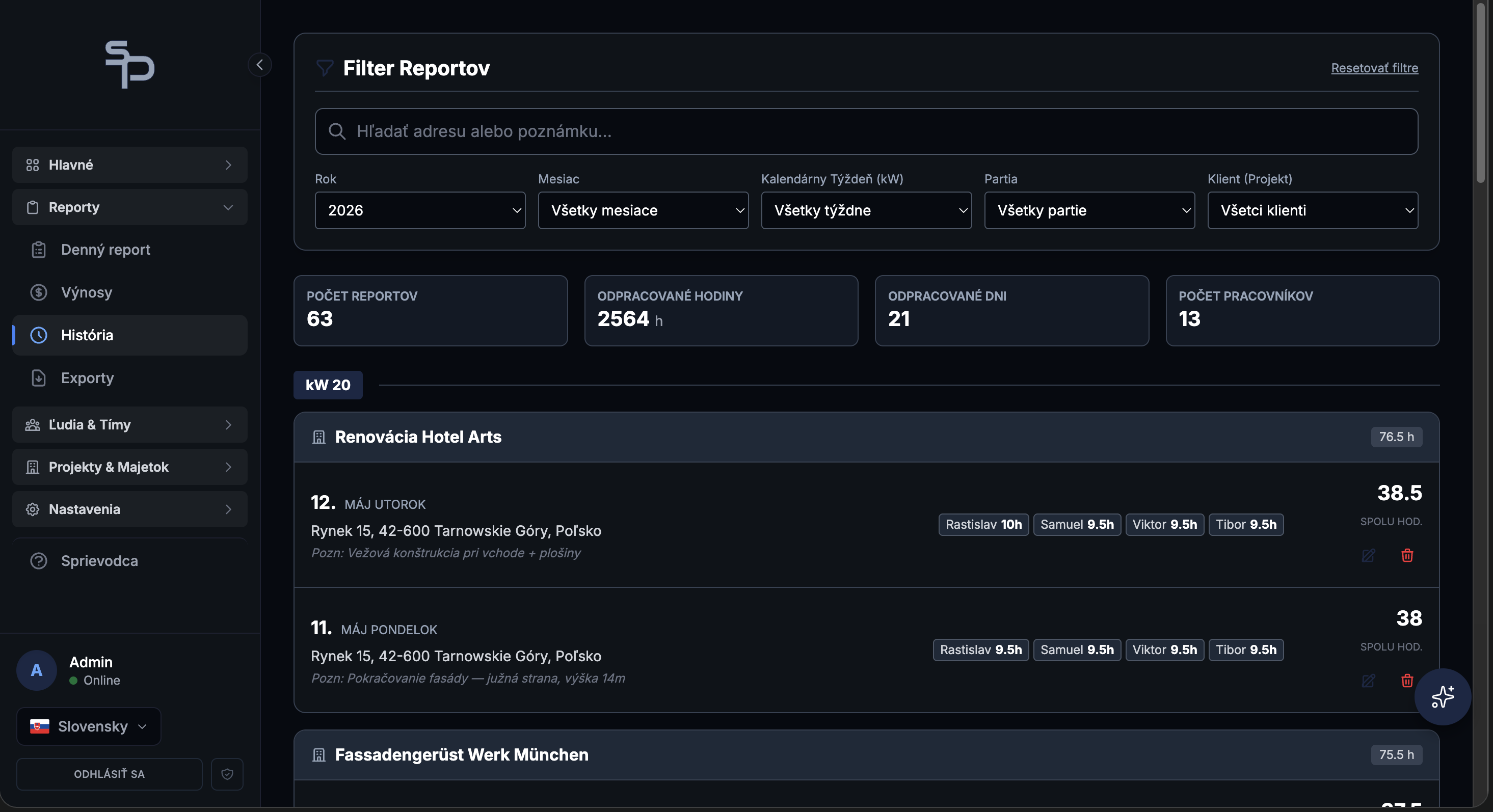The height and width of the screenshot is (812, 1493).
Task: Click the Výnosy dollar icon
Action: click(38, 292)
